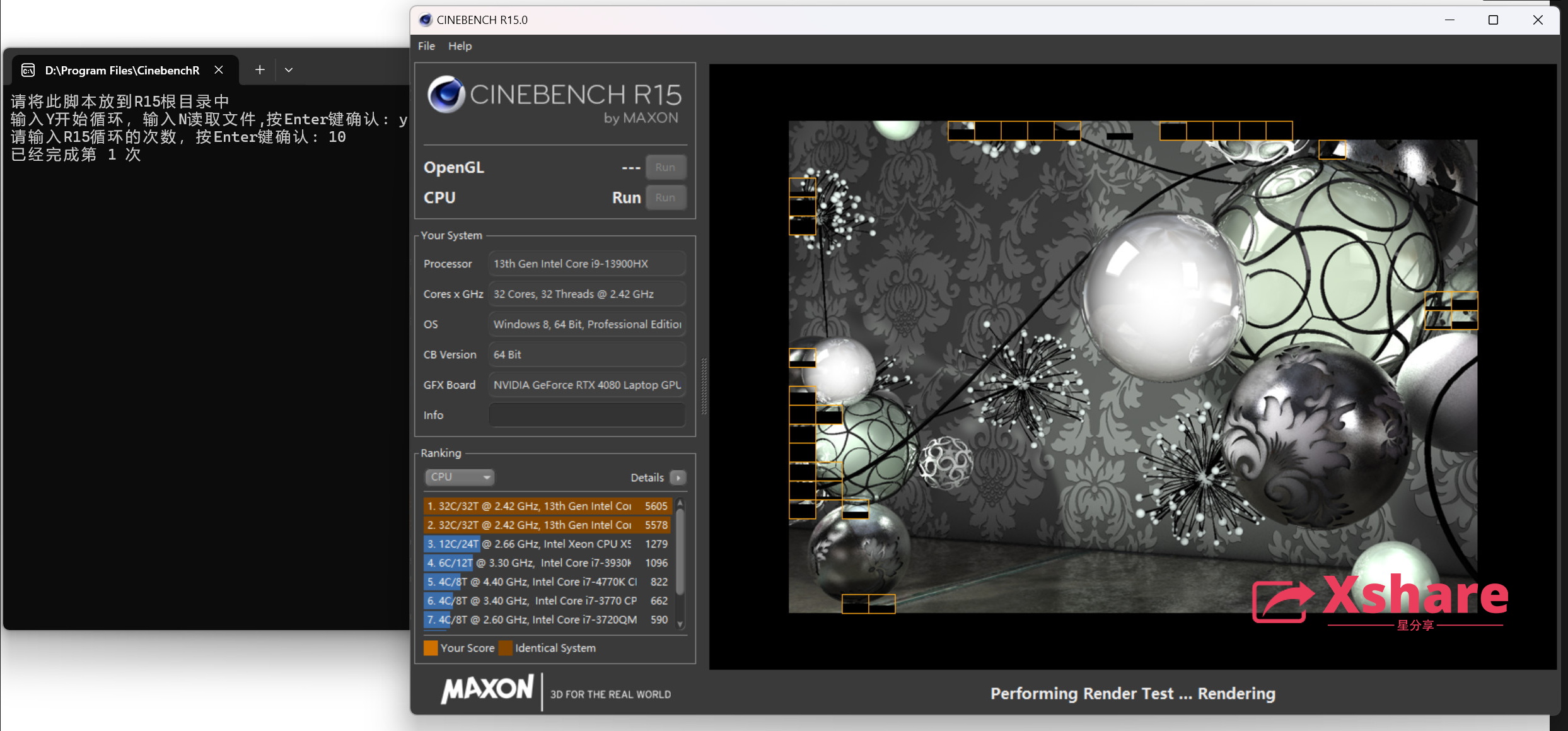Image resolution: width=1568 pixels, height=731 pixels.
Task: Click the CB Version field showing 64 Bit
Action: pos(587,354)
